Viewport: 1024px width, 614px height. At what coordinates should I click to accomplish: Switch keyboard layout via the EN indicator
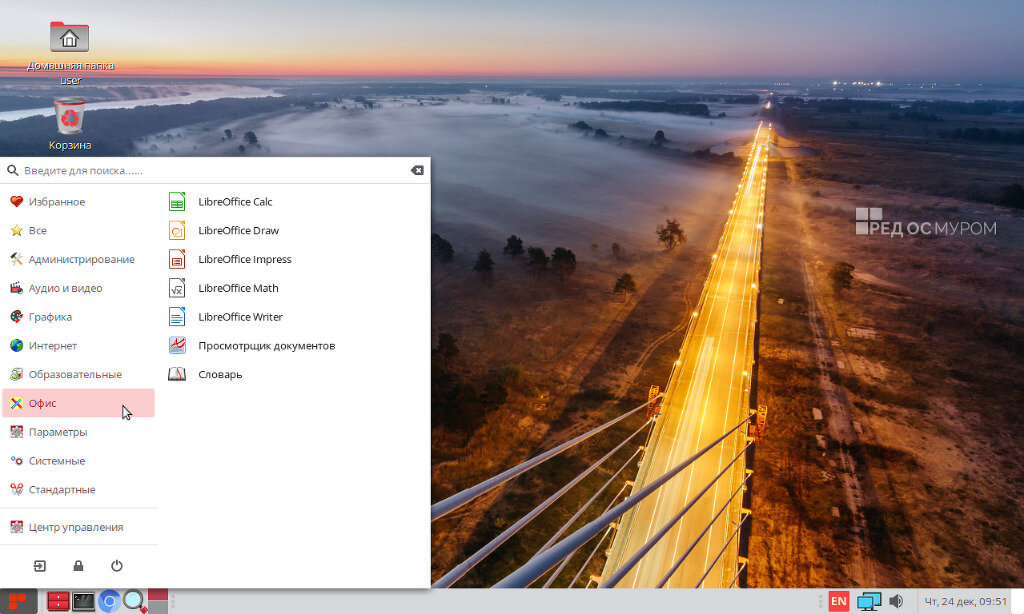click(x=839, y=601)
